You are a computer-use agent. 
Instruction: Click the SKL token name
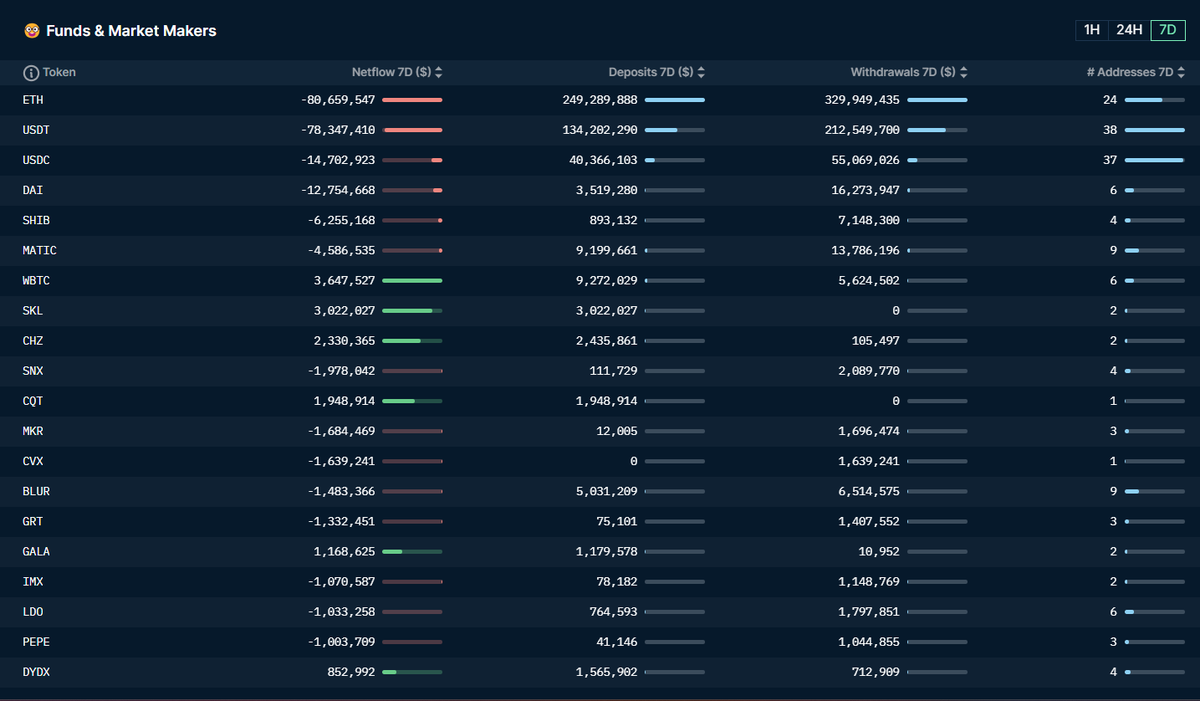point(33,311)
